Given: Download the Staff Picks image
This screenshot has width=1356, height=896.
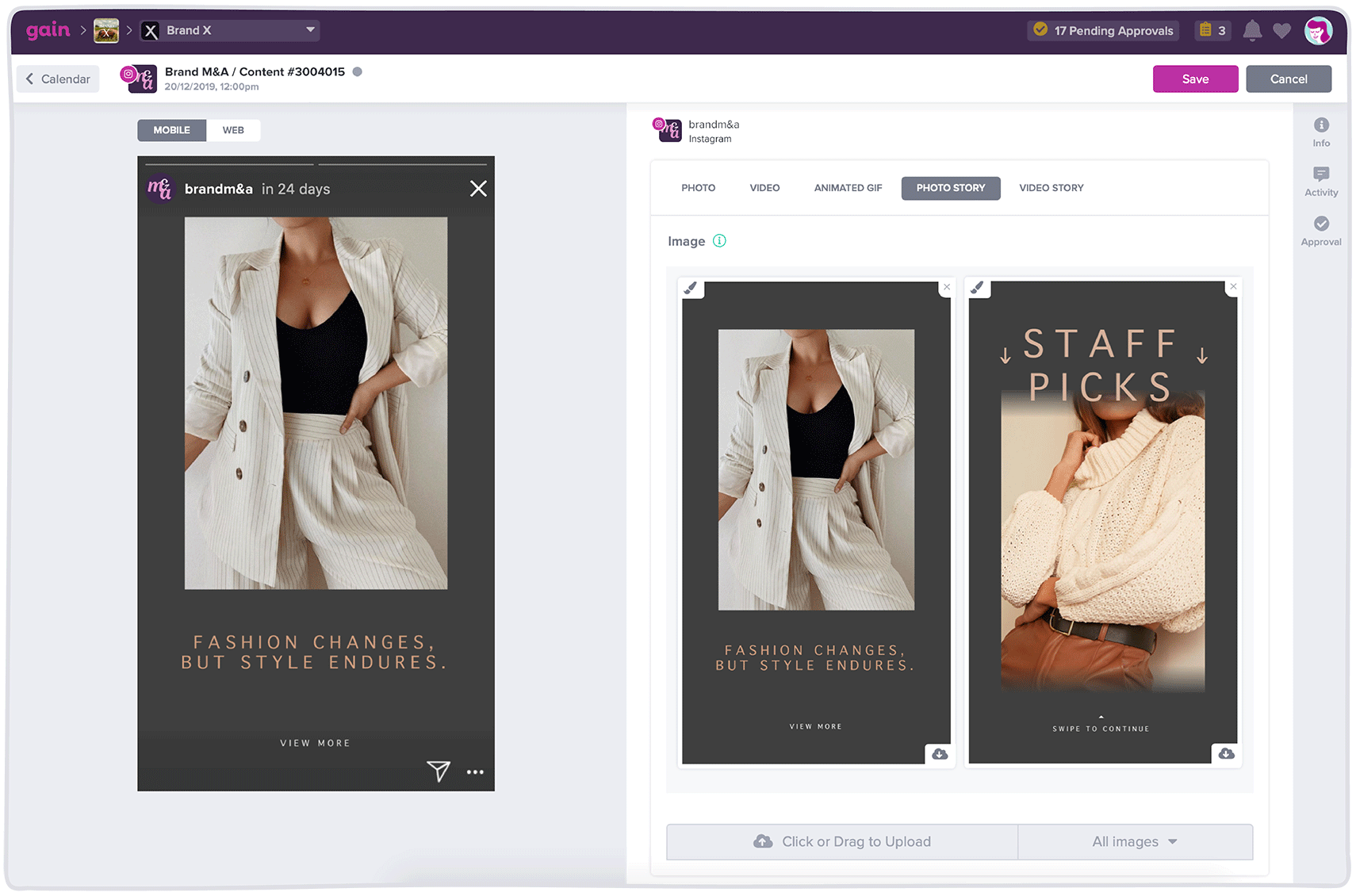Looking at the screenshot, I should [1226, 753].
